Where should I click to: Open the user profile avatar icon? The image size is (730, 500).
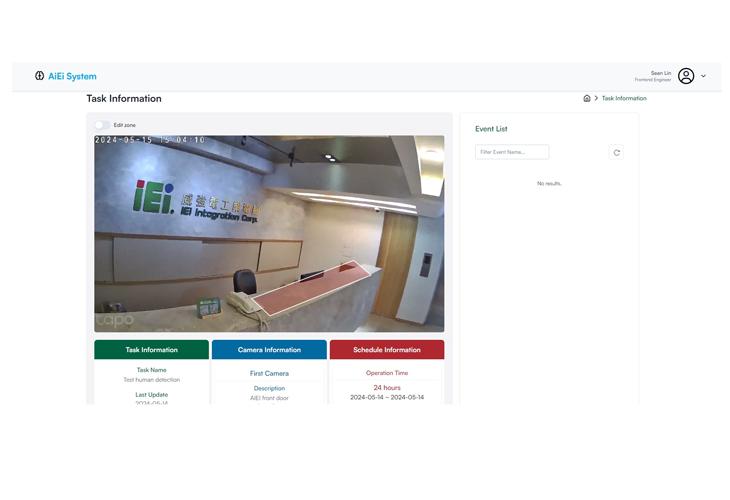point(686,76)
